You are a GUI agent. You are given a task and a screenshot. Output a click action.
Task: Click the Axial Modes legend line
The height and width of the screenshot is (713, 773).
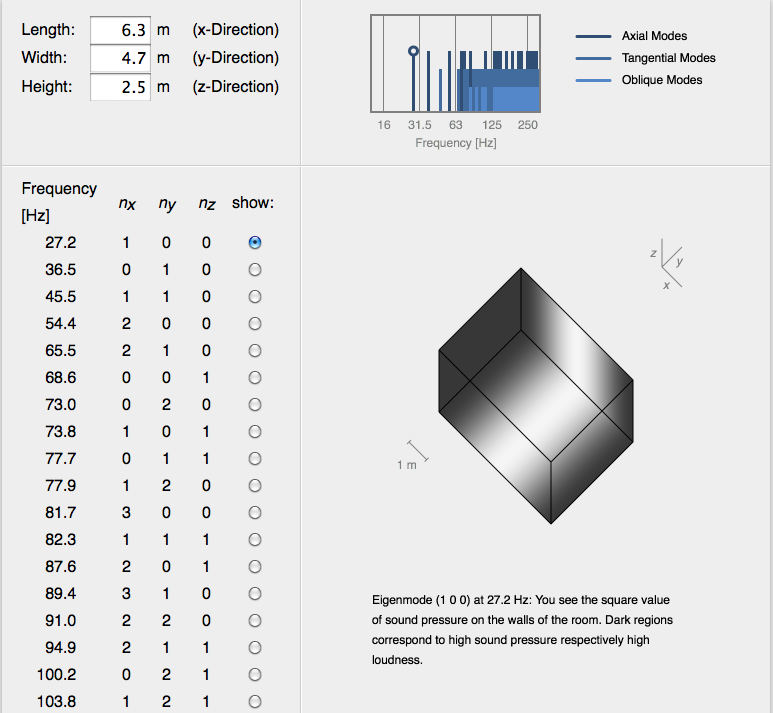point(593,36)
